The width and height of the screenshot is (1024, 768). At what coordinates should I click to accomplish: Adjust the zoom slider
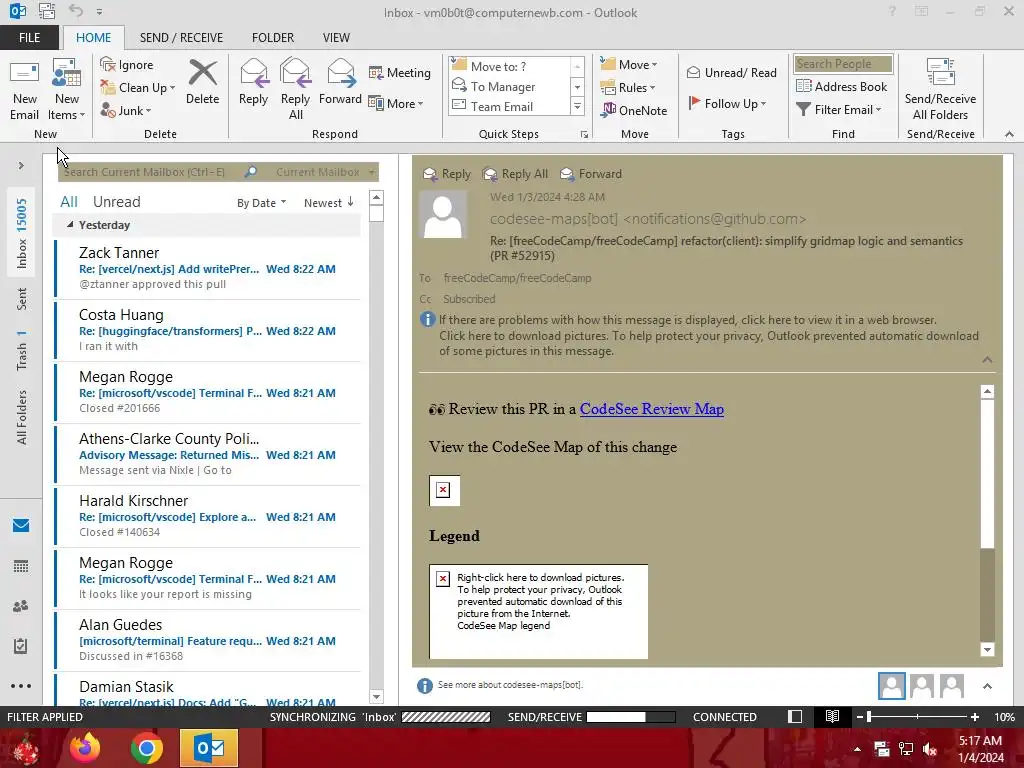(x=917, y=716)
